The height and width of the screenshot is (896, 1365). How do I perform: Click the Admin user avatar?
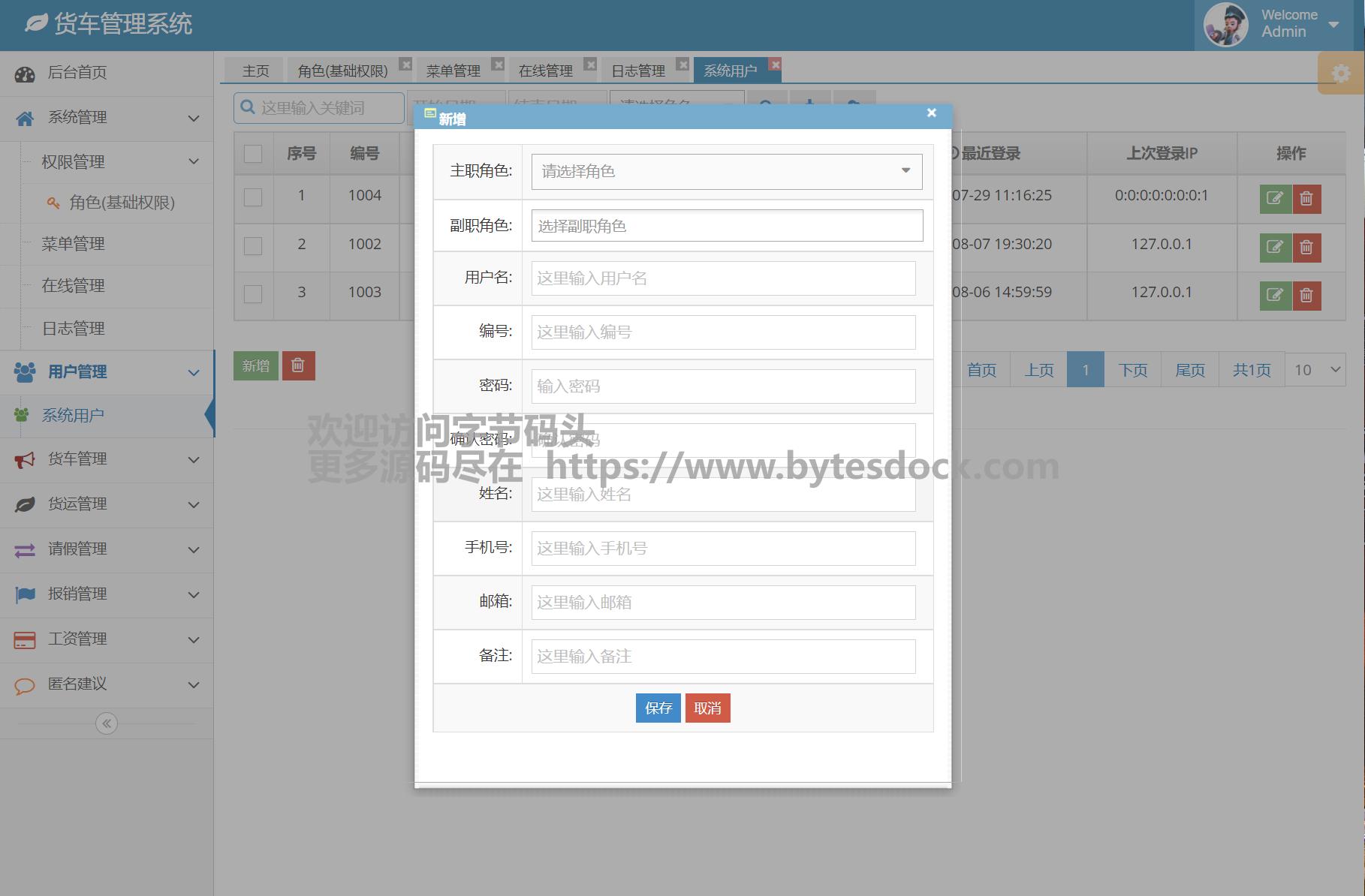pos(1225,25)
